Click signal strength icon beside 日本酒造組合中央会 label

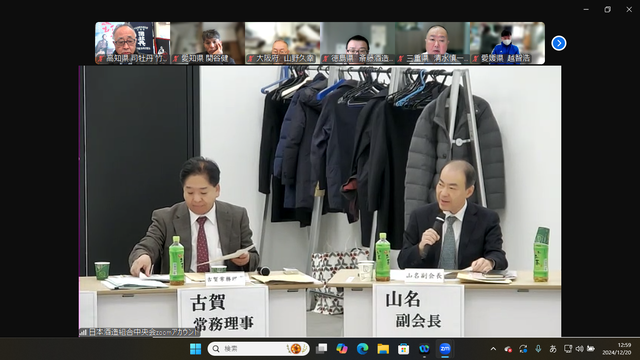point(83,332)
